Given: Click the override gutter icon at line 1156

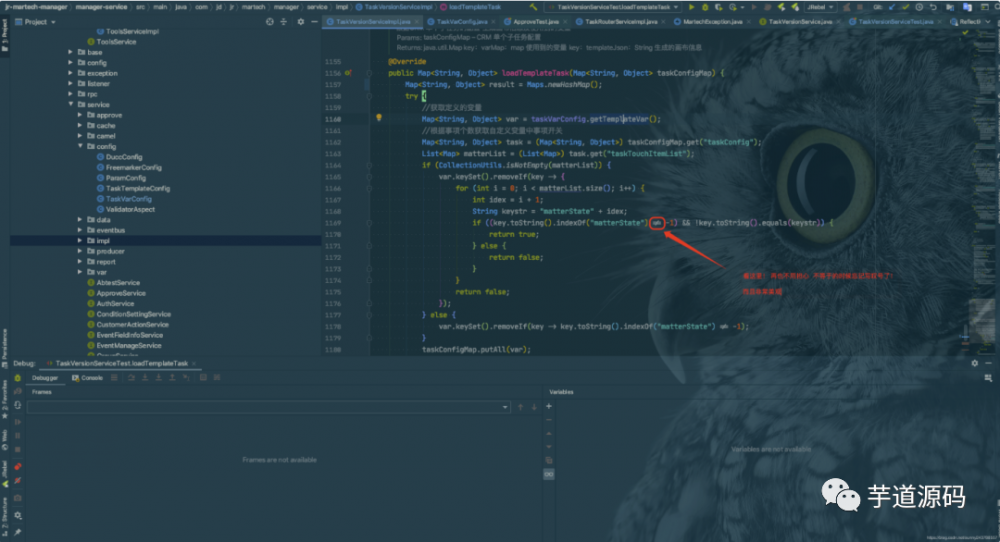Looking at the screenshot, I should coord(348,73).
